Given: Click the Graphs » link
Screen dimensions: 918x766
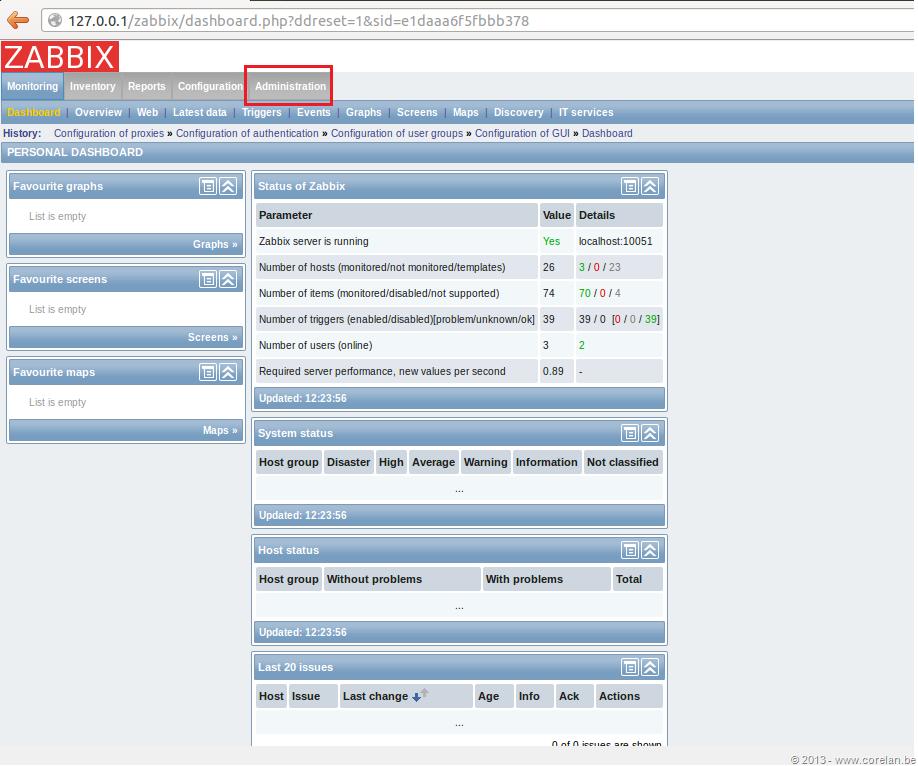Looking at the screenshot, I should point(215,244).
